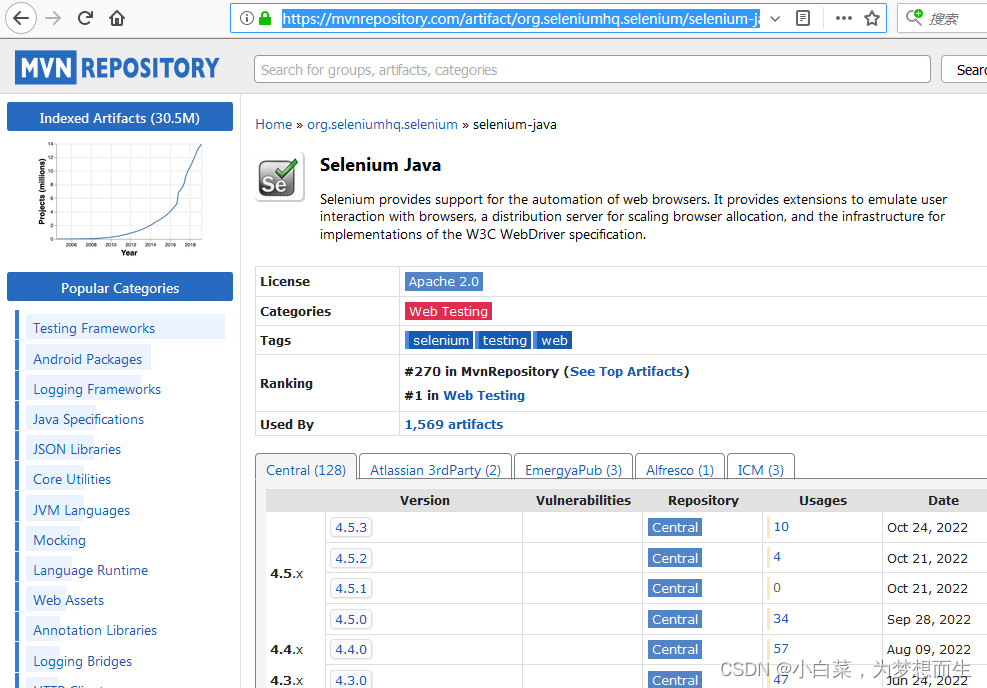Viewport: 987px width, 688px height.
Task: Bookmark this page with the star
Action: pyautogui.click(x=873, y=18)
